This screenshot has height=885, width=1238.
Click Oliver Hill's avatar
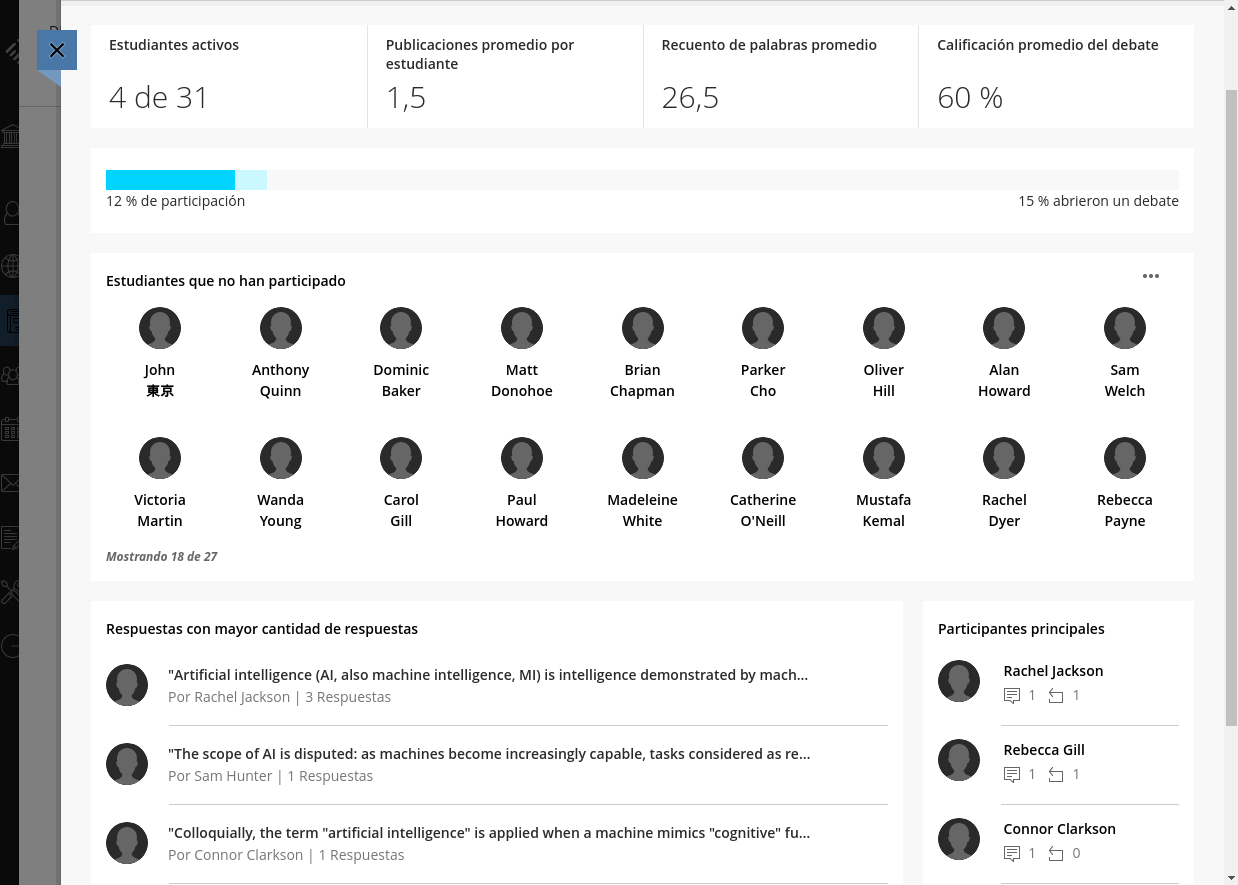click(884, 328)
